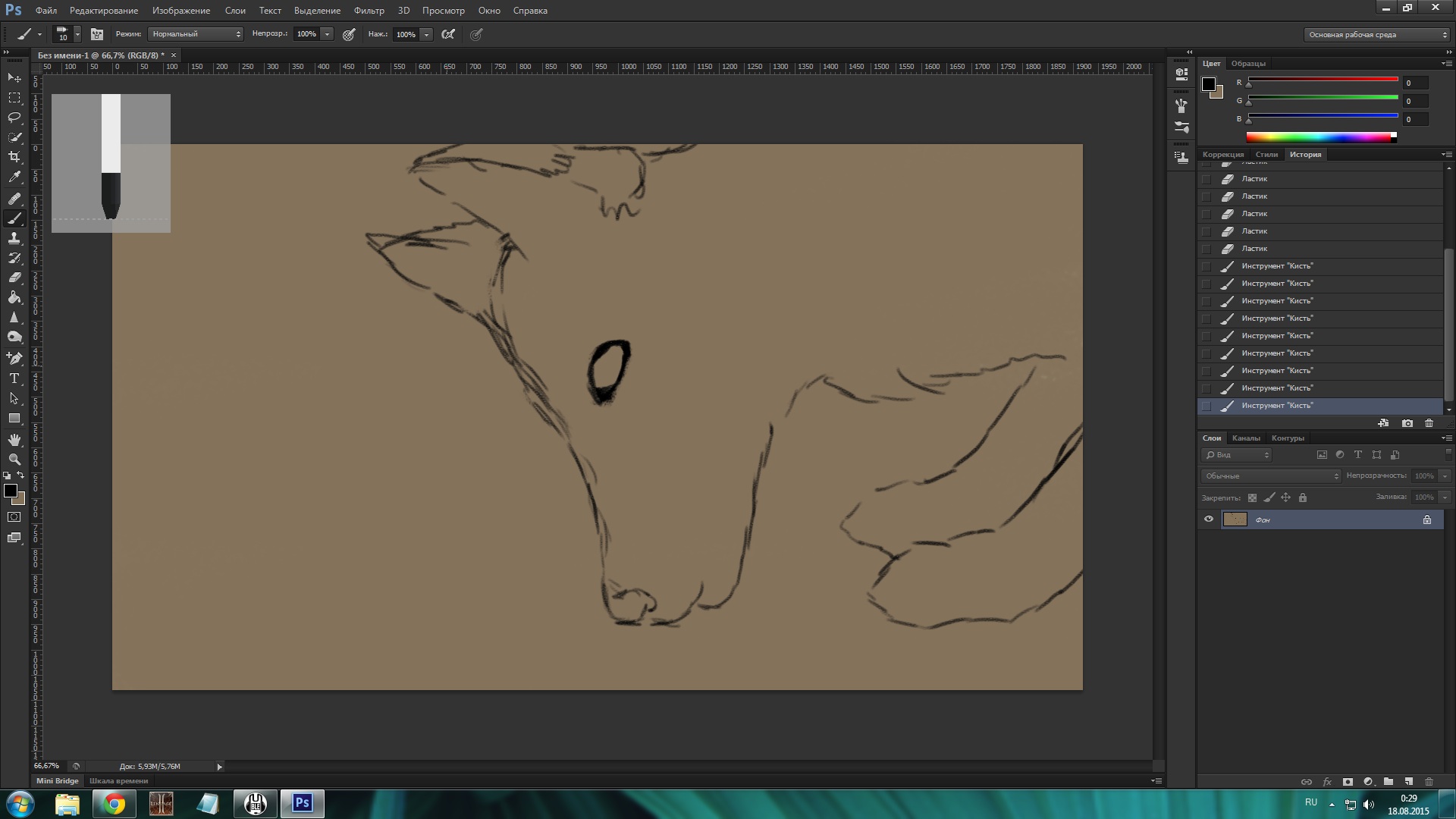This screenshot has width=1456, height=819.
Task: Select the History Brush tool
Action: point(14,258)
